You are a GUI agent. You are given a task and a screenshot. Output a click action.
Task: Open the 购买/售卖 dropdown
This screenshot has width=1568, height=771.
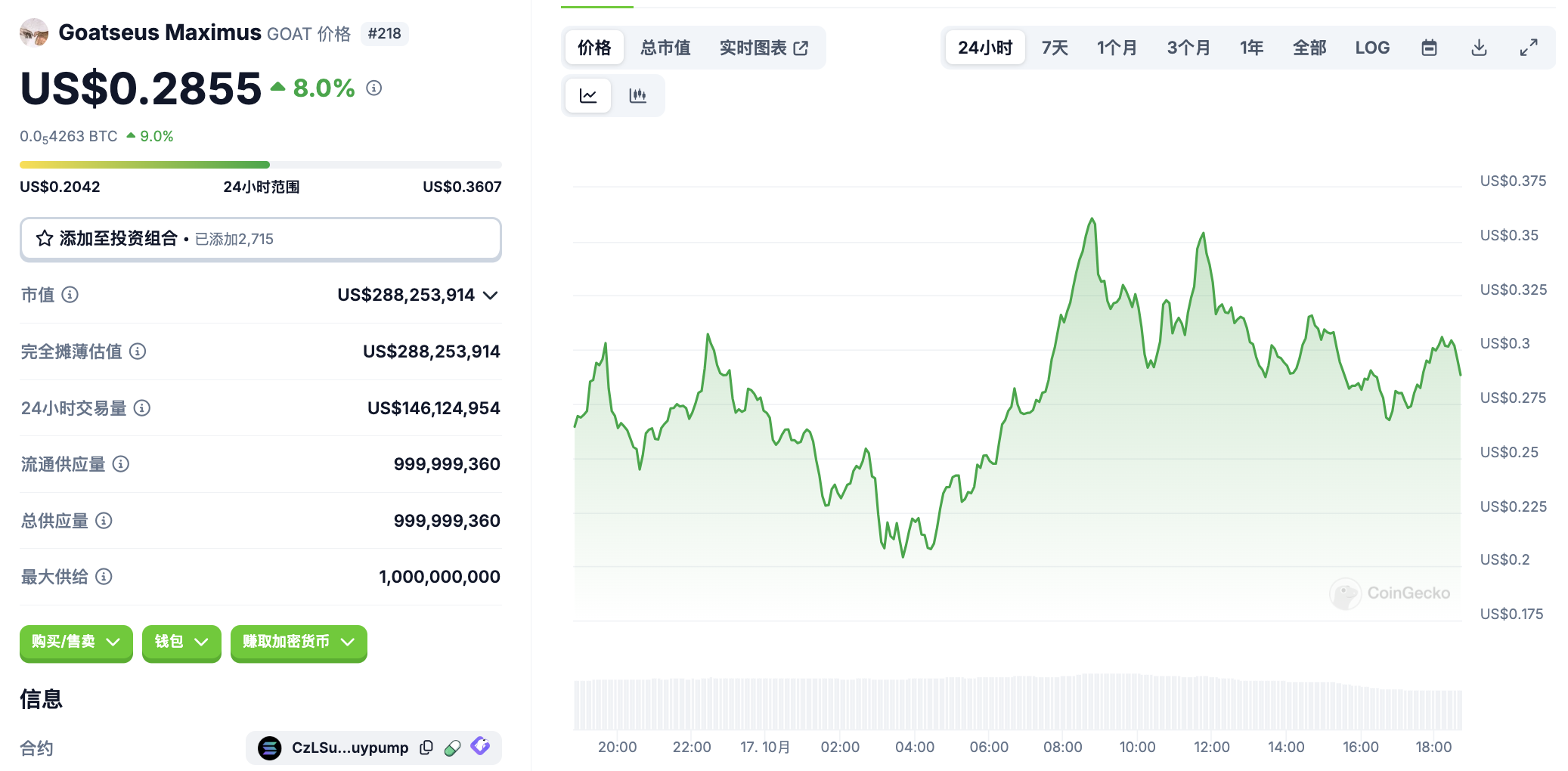(76, 642)
